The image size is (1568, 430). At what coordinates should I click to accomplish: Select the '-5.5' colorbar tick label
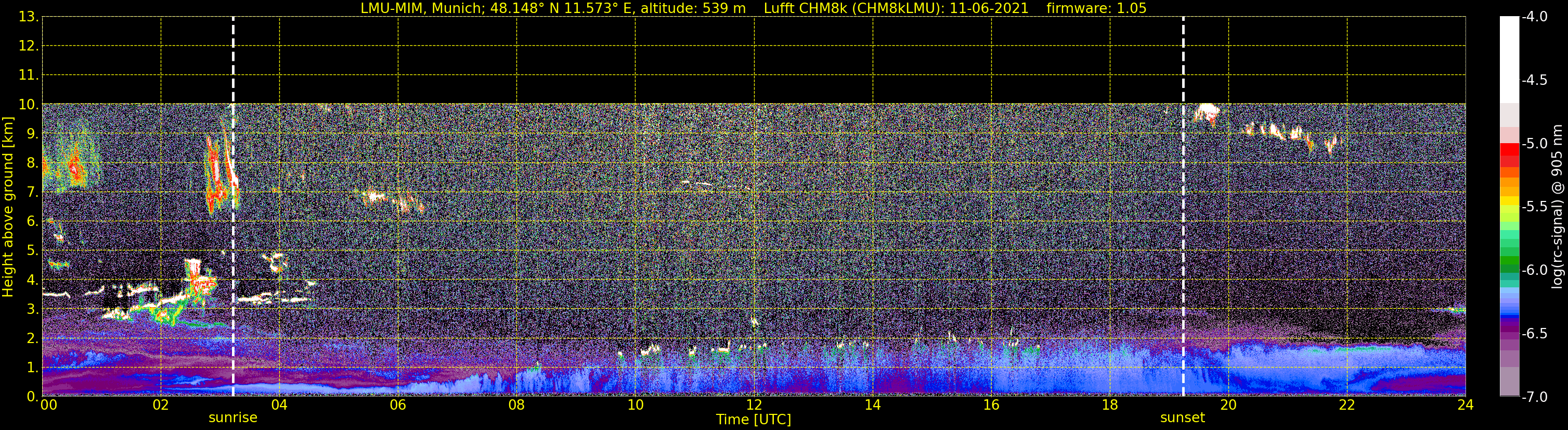(1534, 207)
